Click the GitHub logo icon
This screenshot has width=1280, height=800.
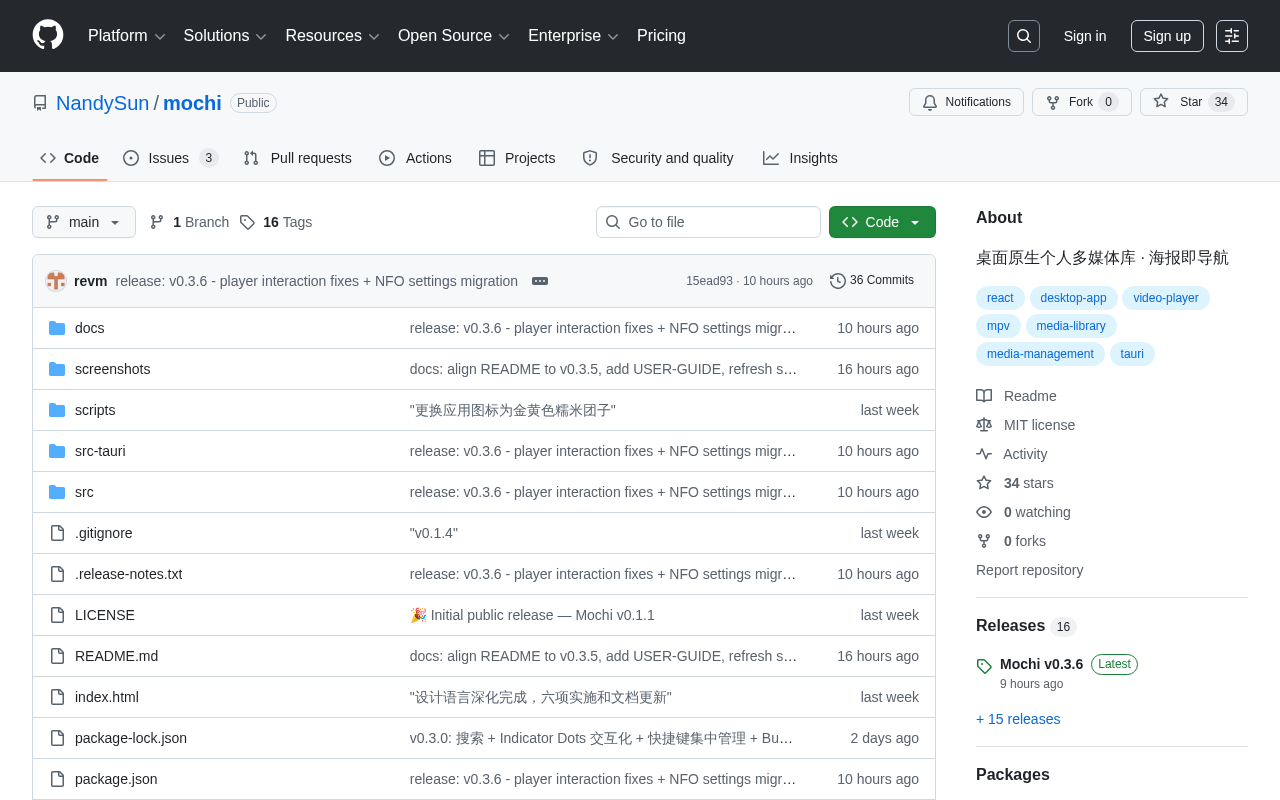pos(48,35)
